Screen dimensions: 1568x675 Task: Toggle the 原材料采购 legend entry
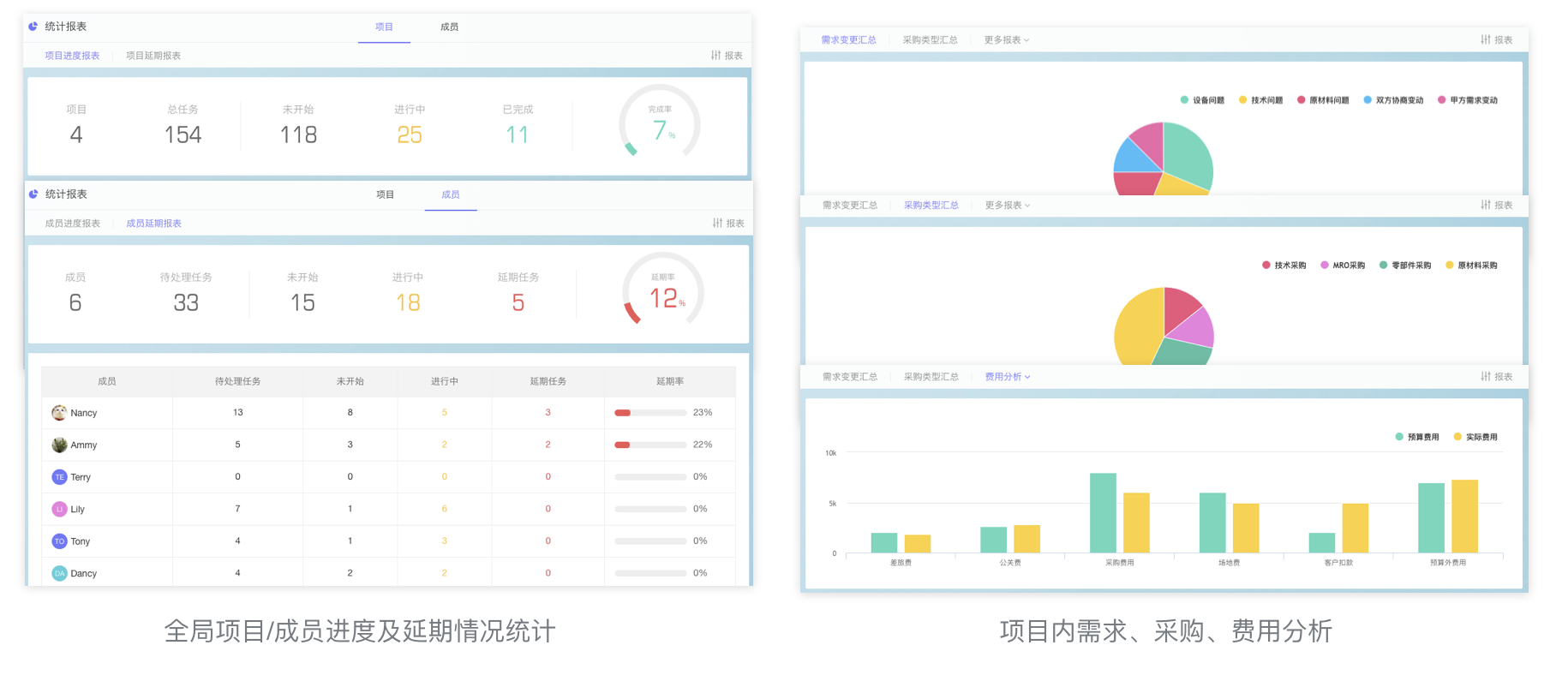point(1471,266)
